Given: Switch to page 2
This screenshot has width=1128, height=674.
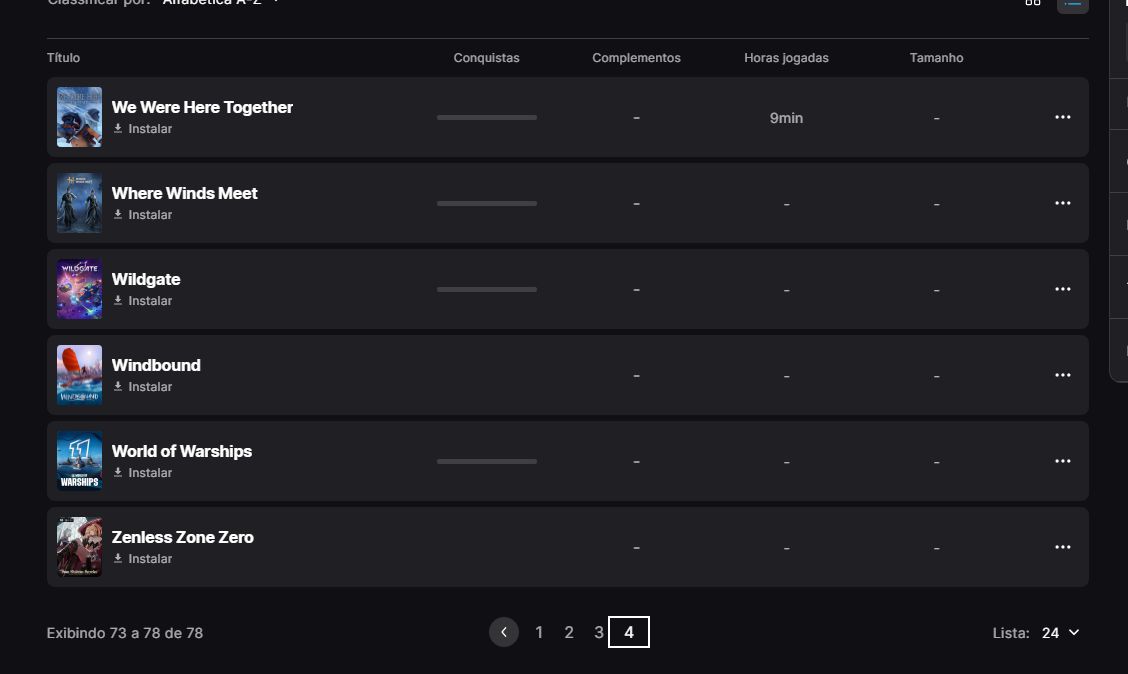Looking at the screenshot, I should (x=569, y=632).
